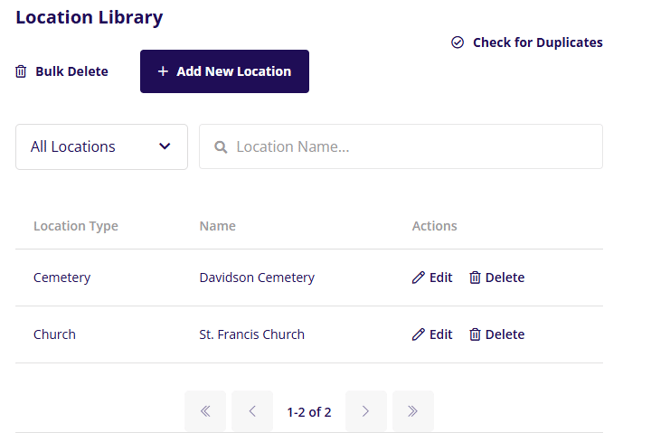Viewport: 670px width, 433px height.
Task: Select the Davidson Cemetery name cell
Action: tap(257, 278)
